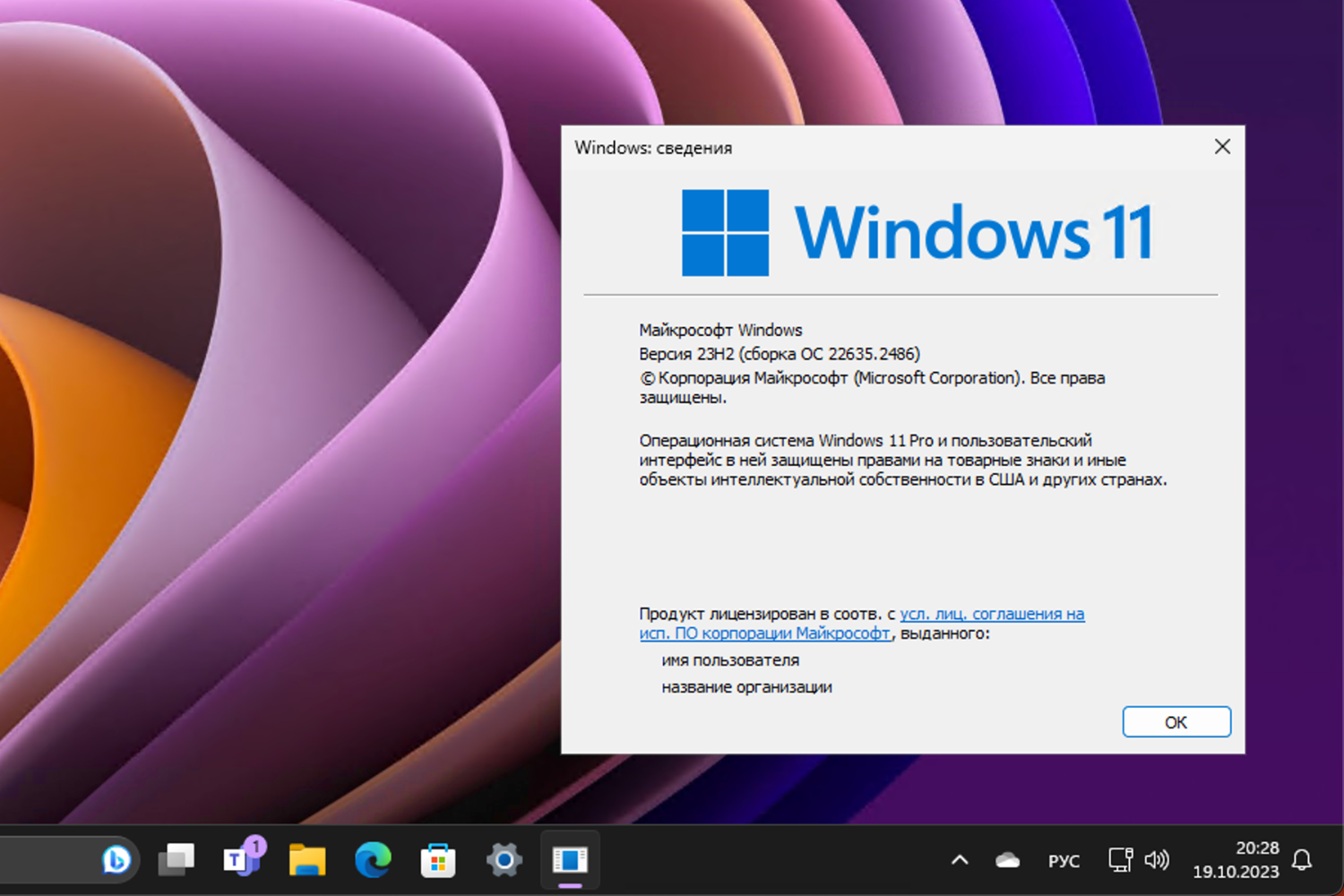The image size is (1344, 896).
Task: Open the Microsoft license agreement link
Action: [x=988, y=614]
